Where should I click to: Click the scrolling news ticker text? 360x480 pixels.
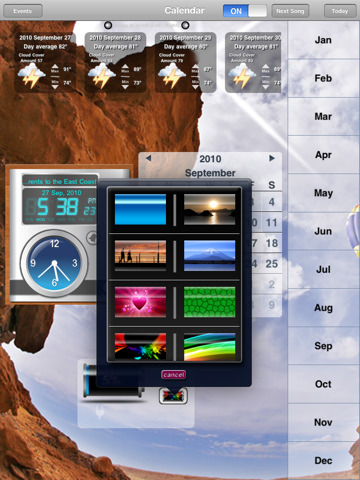pyautogui.click(x=60, y=181)
